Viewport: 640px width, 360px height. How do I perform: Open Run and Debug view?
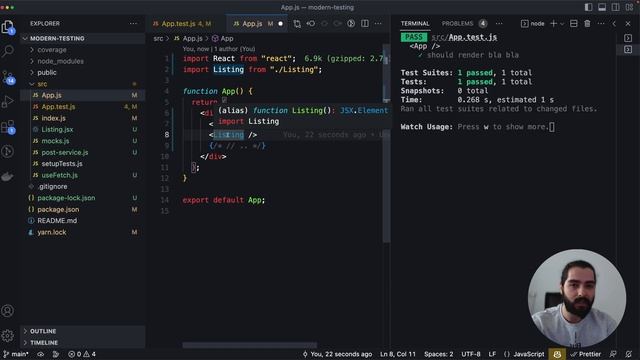point(8,101)
